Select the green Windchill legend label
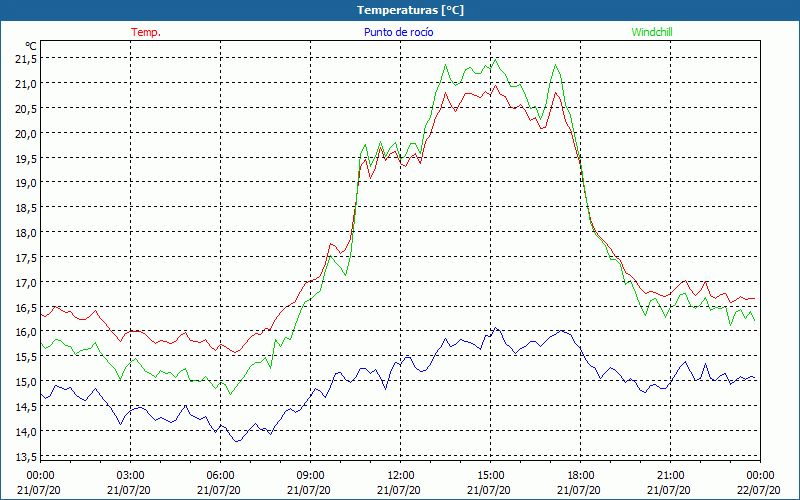Screen dimensions: 800x500 tap(652, 32)
